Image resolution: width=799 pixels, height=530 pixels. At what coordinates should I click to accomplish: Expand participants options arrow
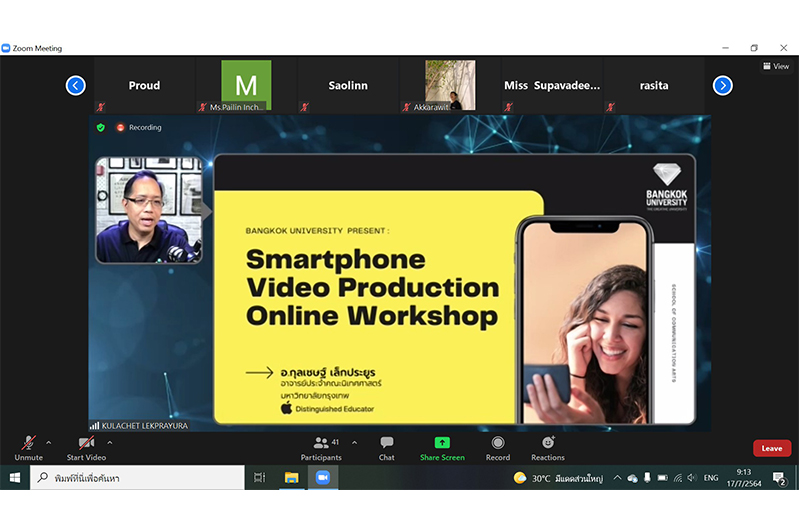(x=355, y=443)
